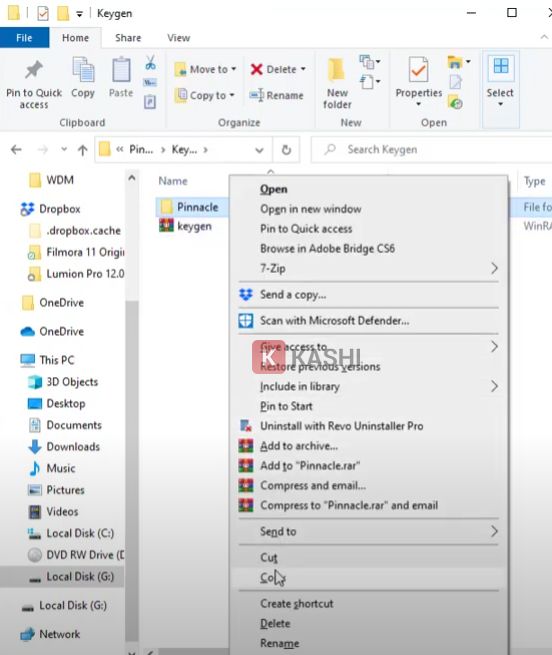Click the Music note icon in sidebar
The height and width of the screenshot is (655, 552).
(35, 468)
